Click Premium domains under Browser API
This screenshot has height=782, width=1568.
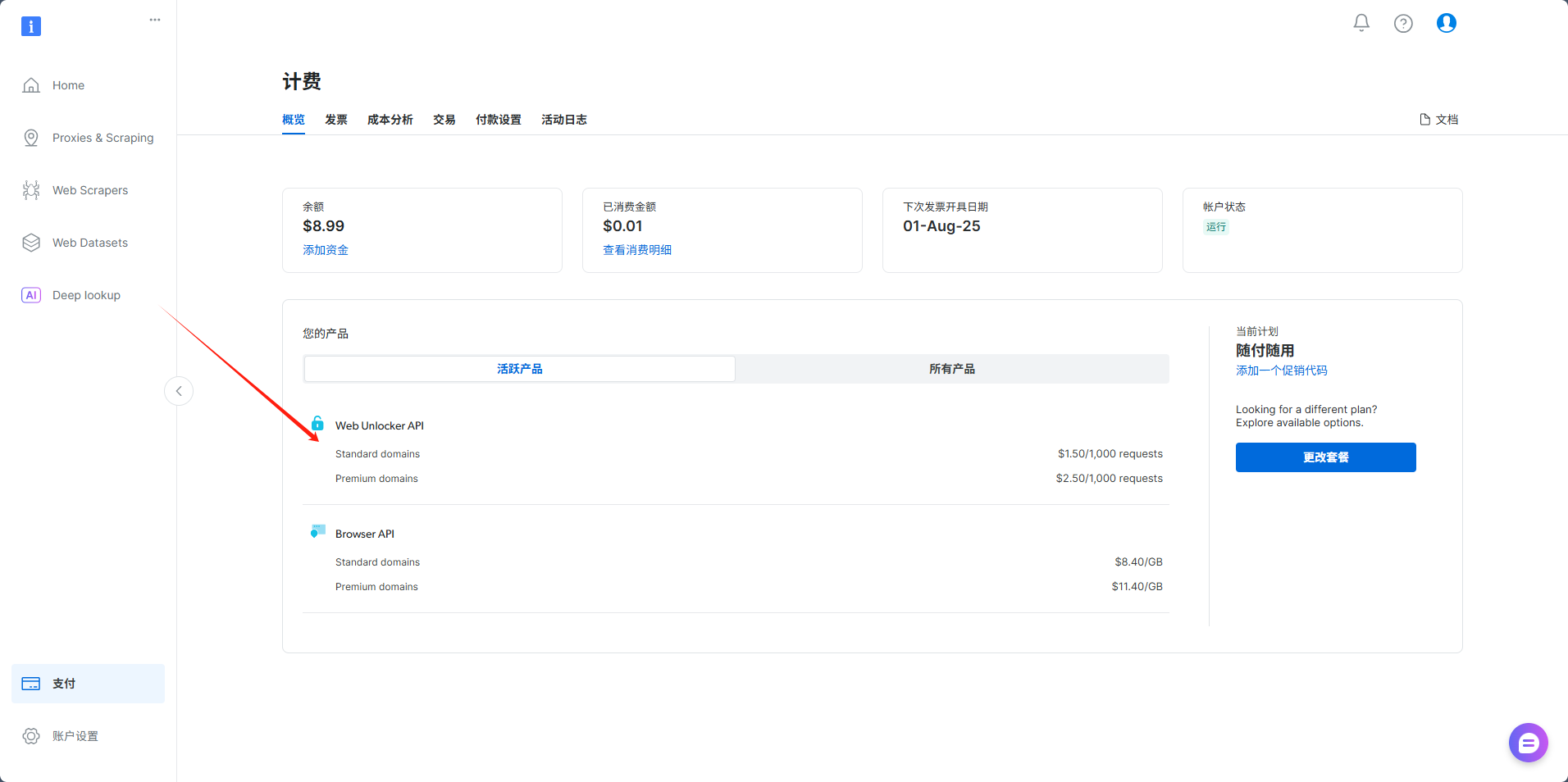[x=376, y=587]
